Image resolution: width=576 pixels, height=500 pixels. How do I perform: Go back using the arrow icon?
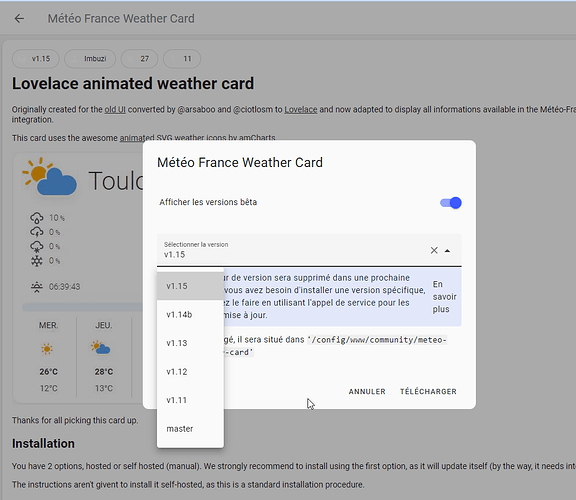[x=19, y=18]
